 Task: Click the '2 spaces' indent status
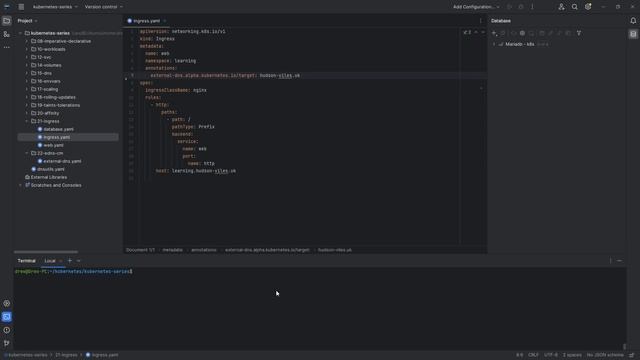click(572, 355)
